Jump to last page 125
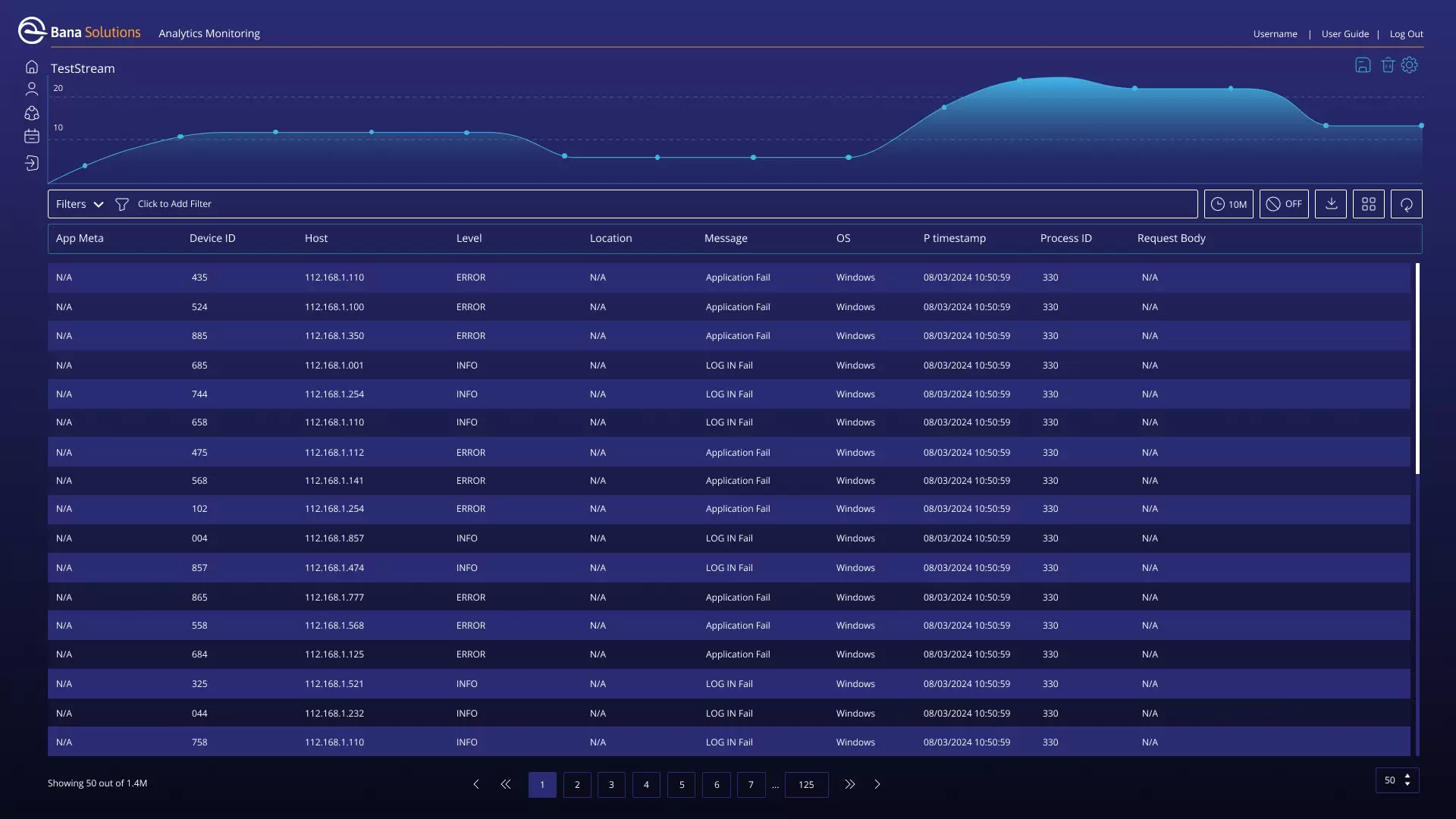The width and height of the screenshot is (1456, 819). pyautogui.click(x=806, y=785)
